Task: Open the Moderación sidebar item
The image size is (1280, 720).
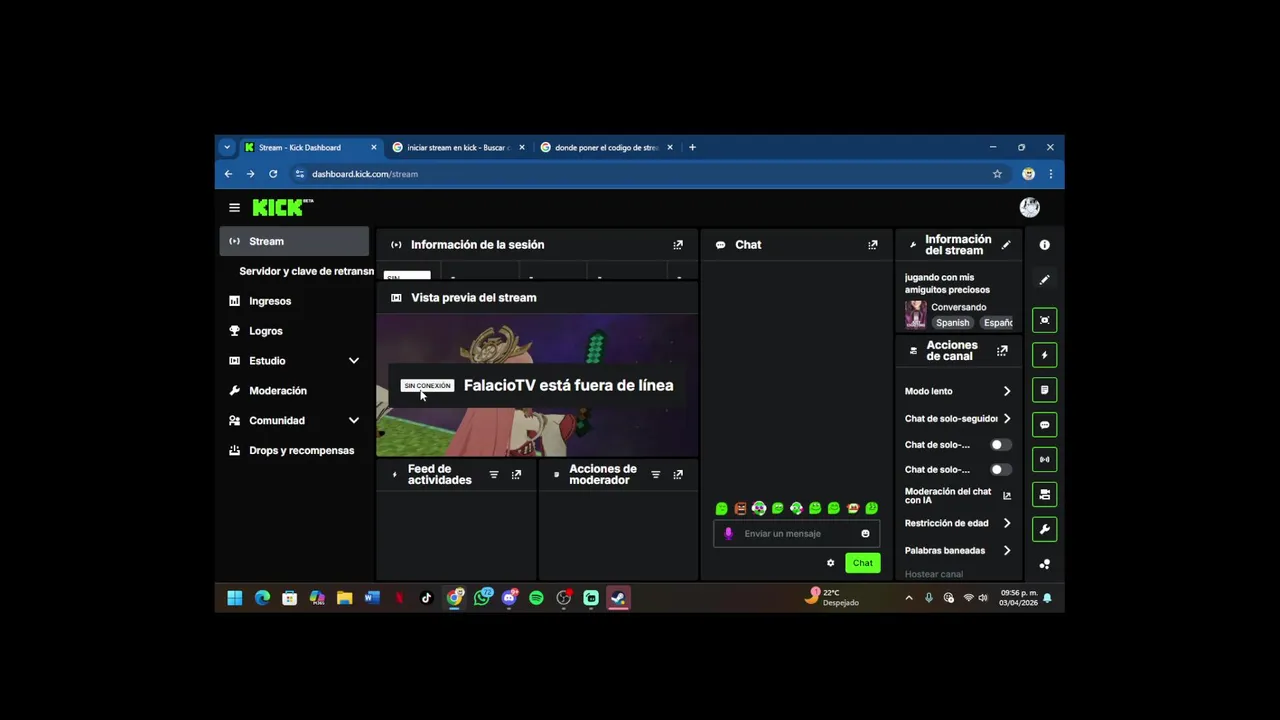Action: tap(295, 391)
